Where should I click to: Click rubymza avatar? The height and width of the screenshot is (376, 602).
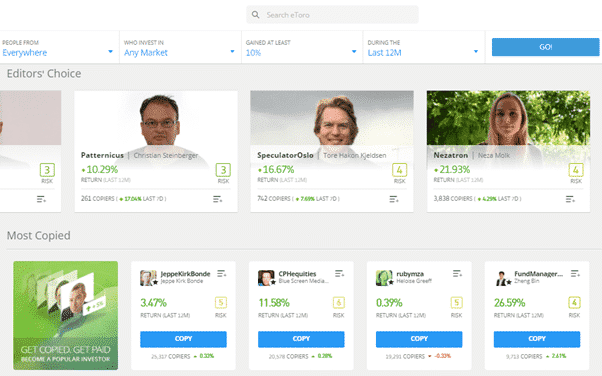[384, 278]
